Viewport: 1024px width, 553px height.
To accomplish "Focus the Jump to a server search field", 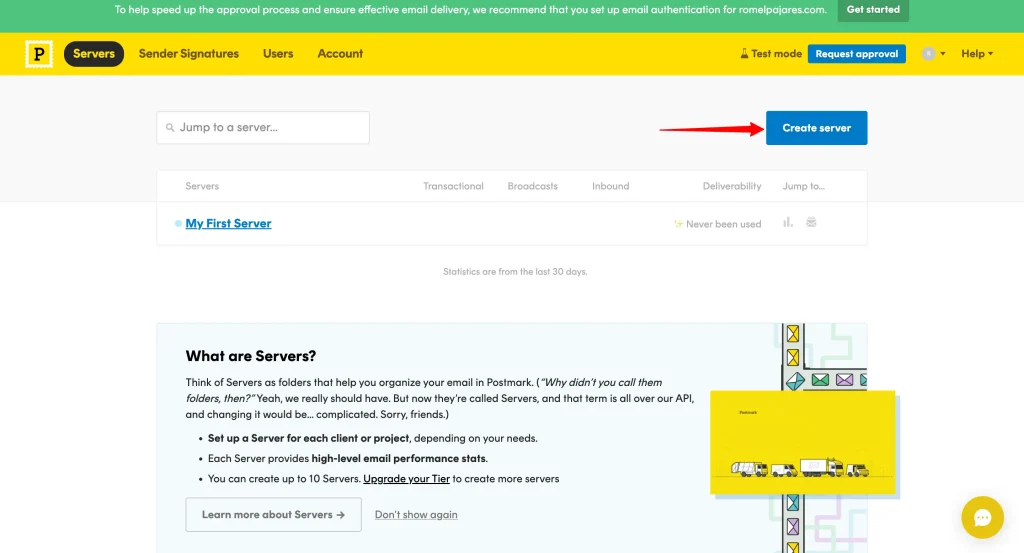I will pos(270,128).
